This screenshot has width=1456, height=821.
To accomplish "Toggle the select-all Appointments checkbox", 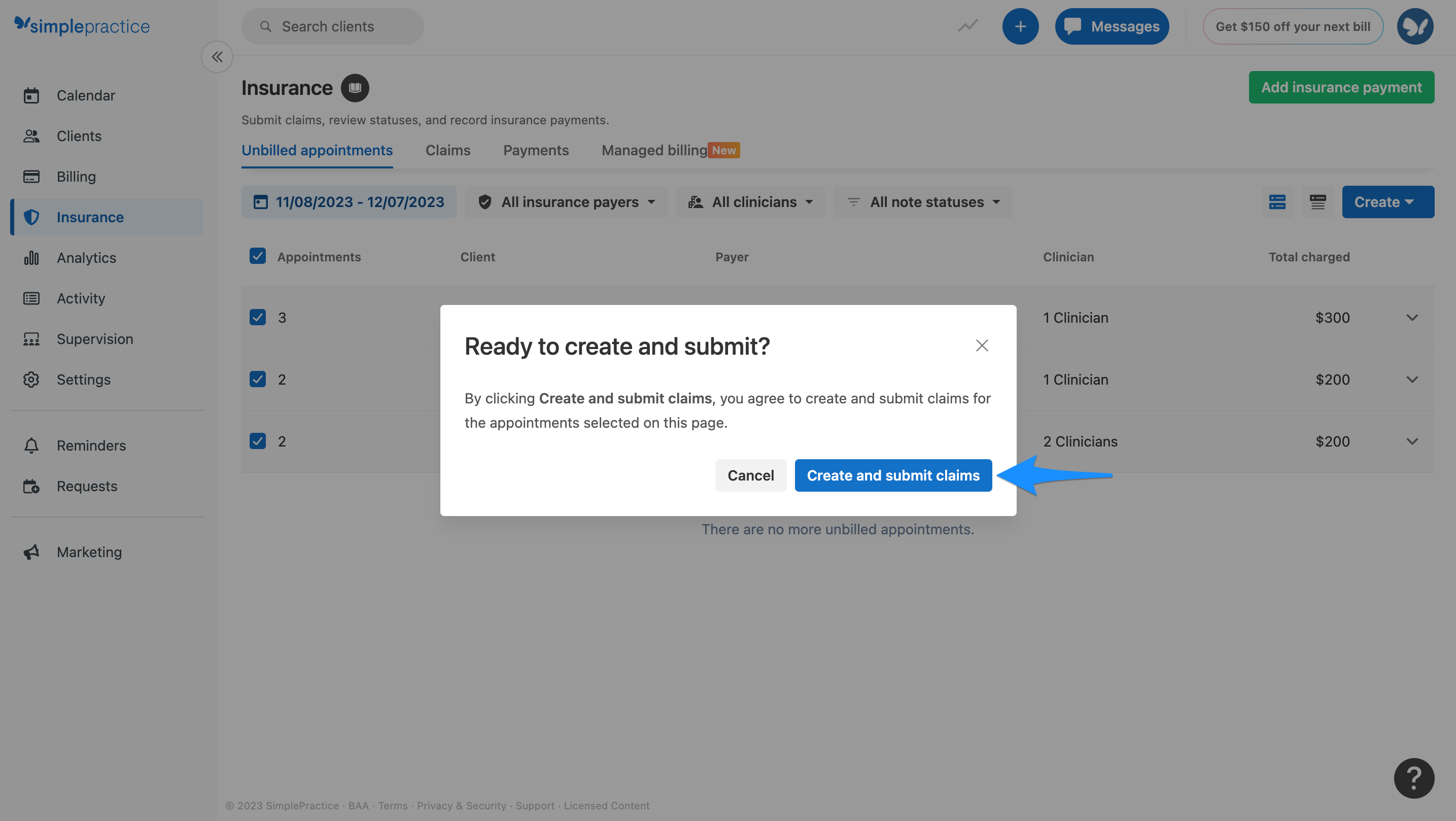I will pos(258,256).
